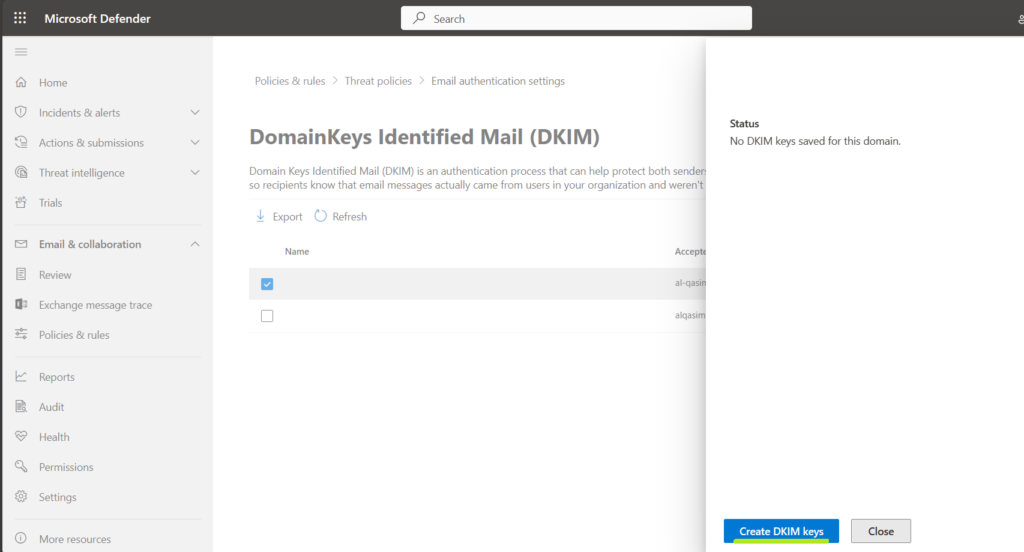Click the Trials gift icon
Image resolution: width=1024 pixels, height=552 pixels.
click(x=21, y=203)
